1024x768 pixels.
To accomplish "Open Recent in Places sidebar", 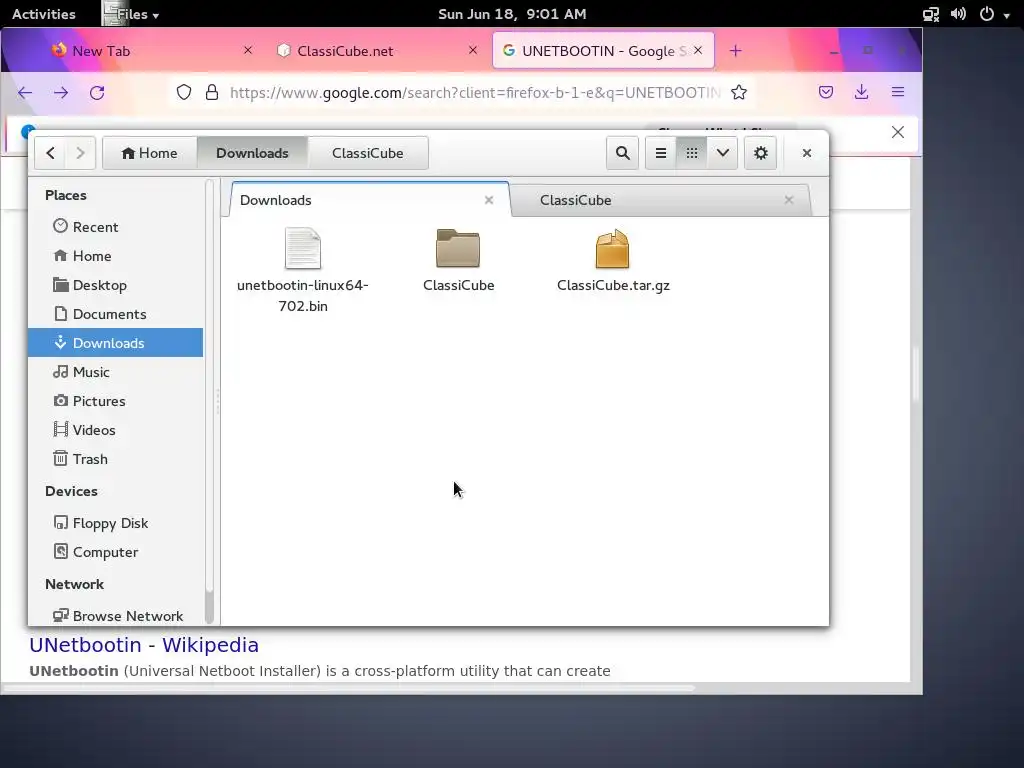I will point(116,227).
